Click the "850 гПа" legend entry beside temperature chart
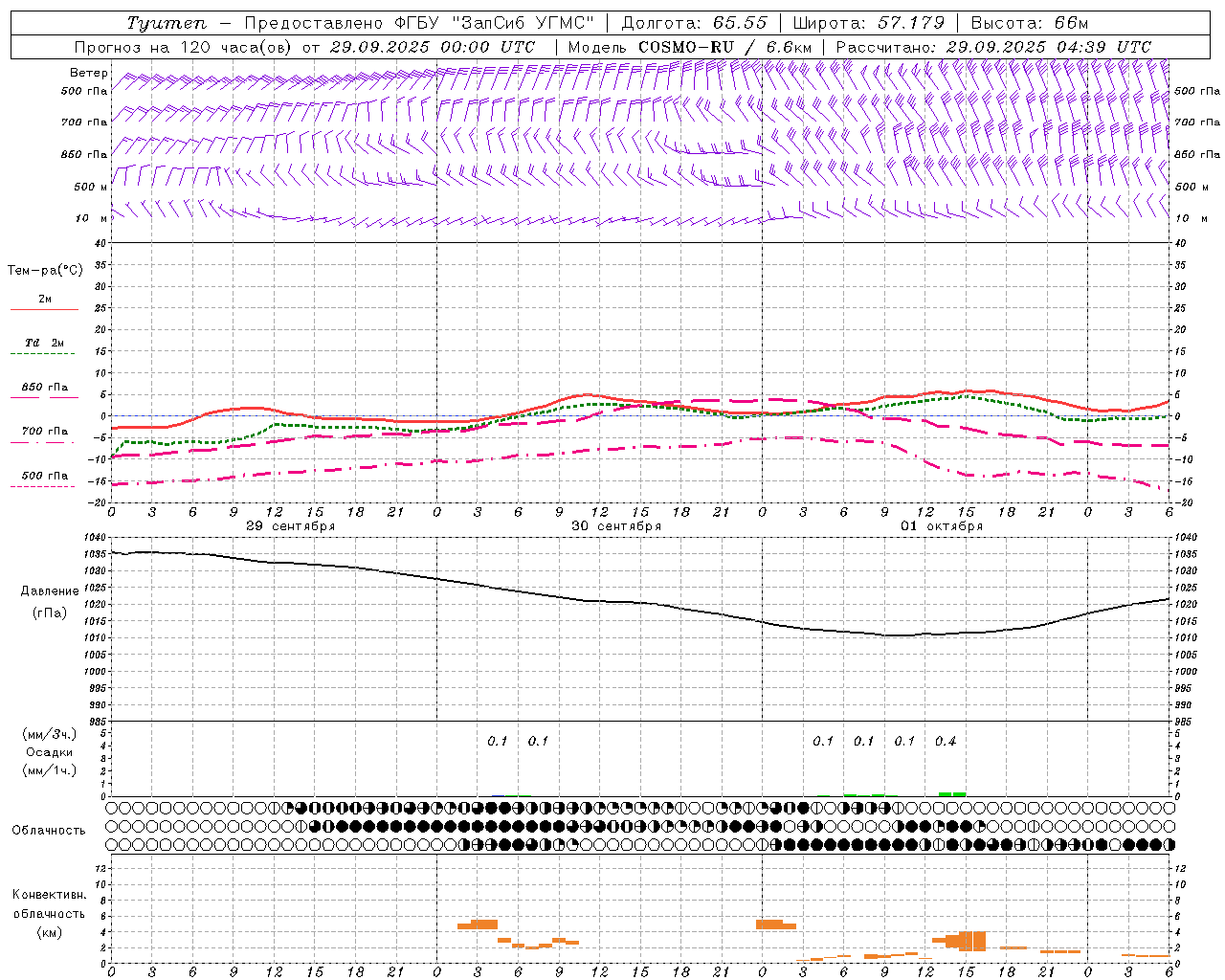Screen dimensions: 1225x980 45,388
